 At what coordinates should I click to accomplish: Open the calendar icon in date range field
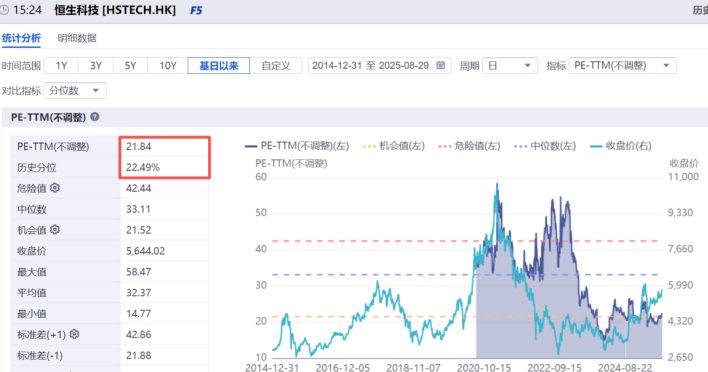441,65
